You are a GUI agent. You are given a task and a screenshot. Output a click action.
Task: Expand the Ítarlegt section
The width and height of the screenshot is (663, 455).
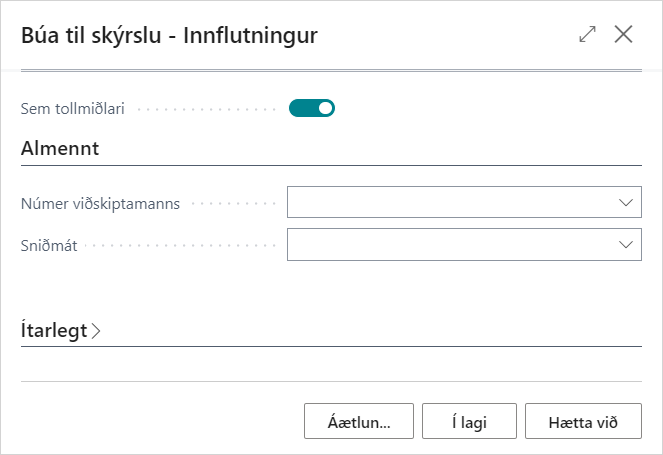pos(54,329)
